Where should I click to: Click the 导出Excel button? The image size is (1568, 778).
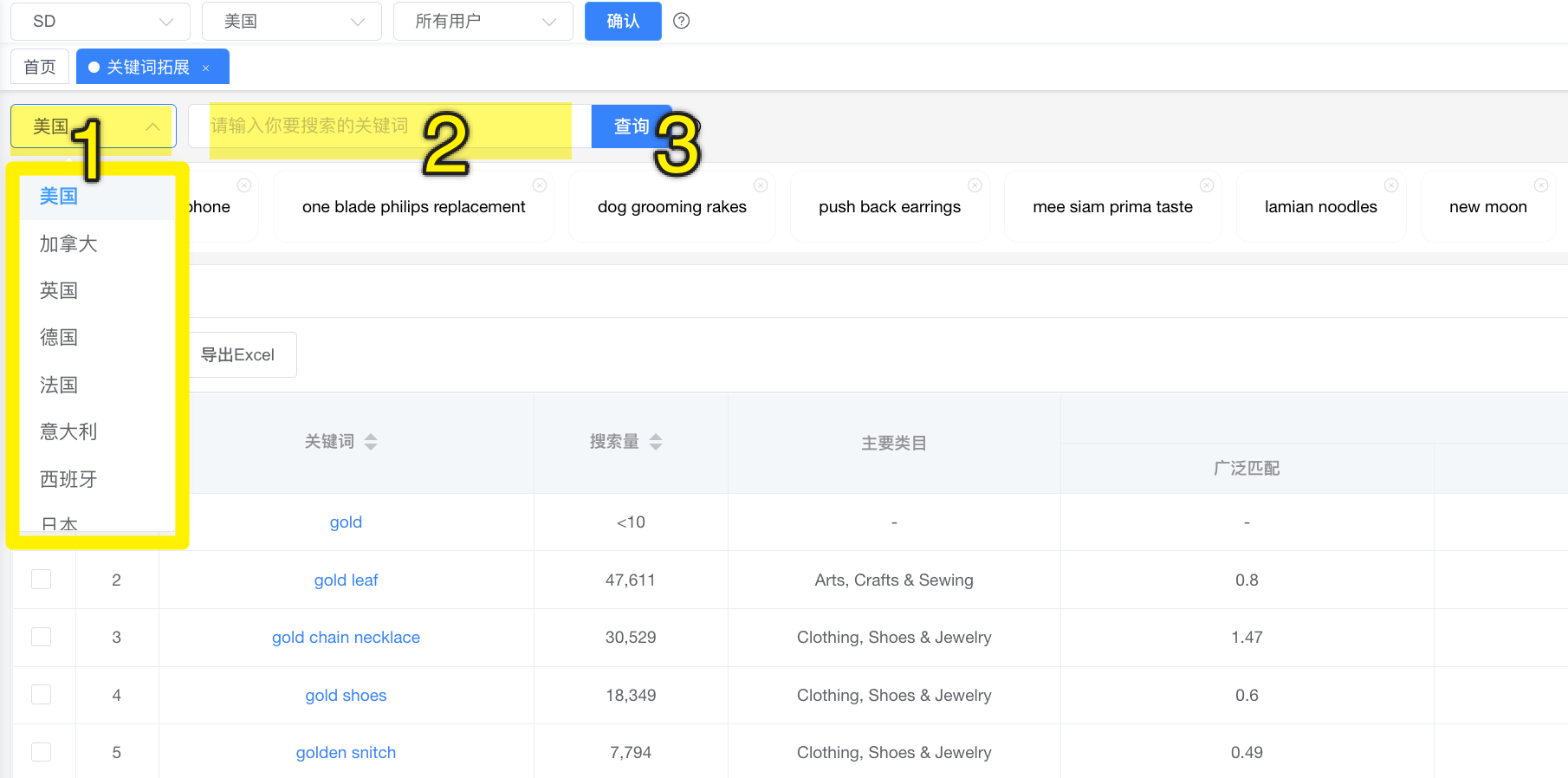pos(238,355)
